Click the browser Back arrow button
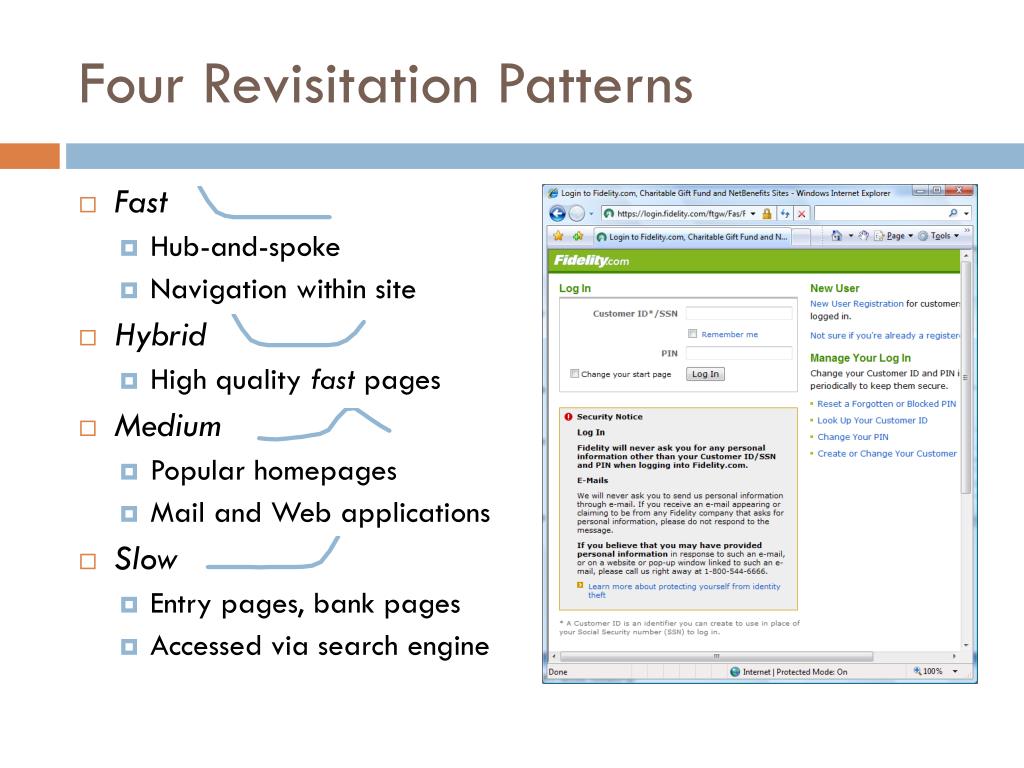 557,214
